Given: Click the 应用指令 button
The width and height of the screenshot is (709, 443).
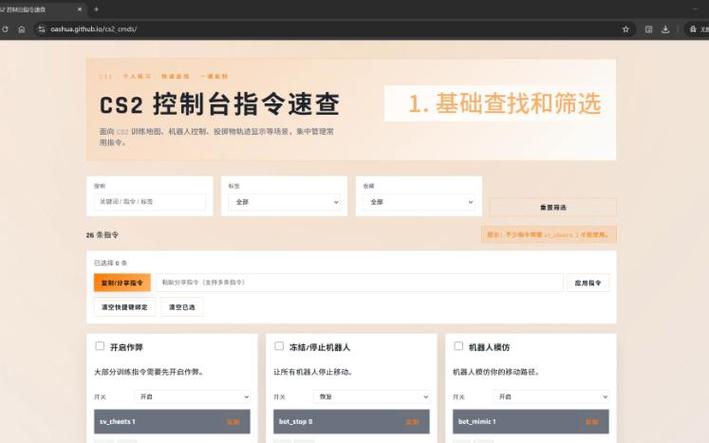Looking at the screenshot, I should coord(588,283).
